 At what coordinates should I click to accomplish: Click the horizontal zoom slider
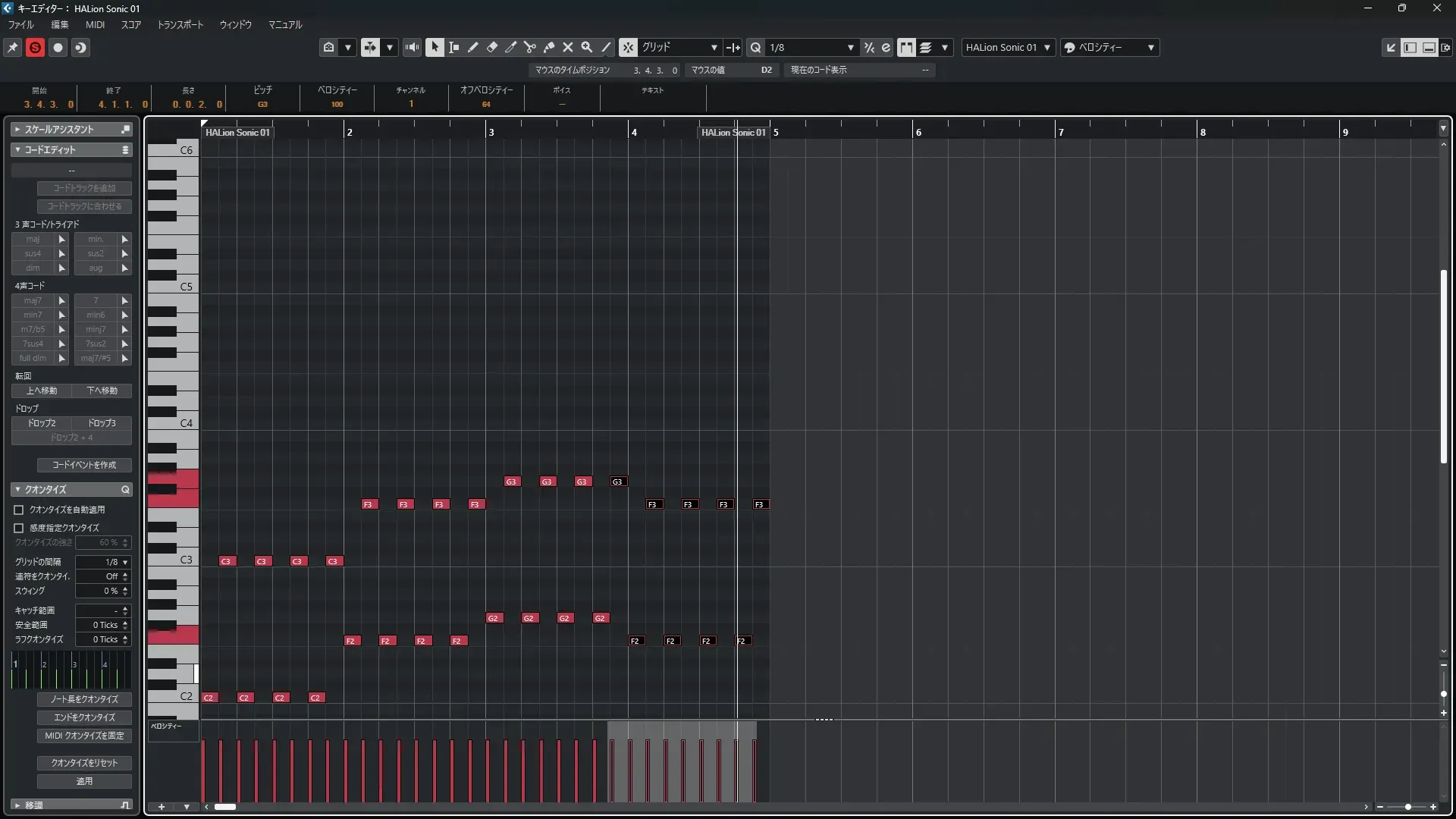coord(1407,807)
